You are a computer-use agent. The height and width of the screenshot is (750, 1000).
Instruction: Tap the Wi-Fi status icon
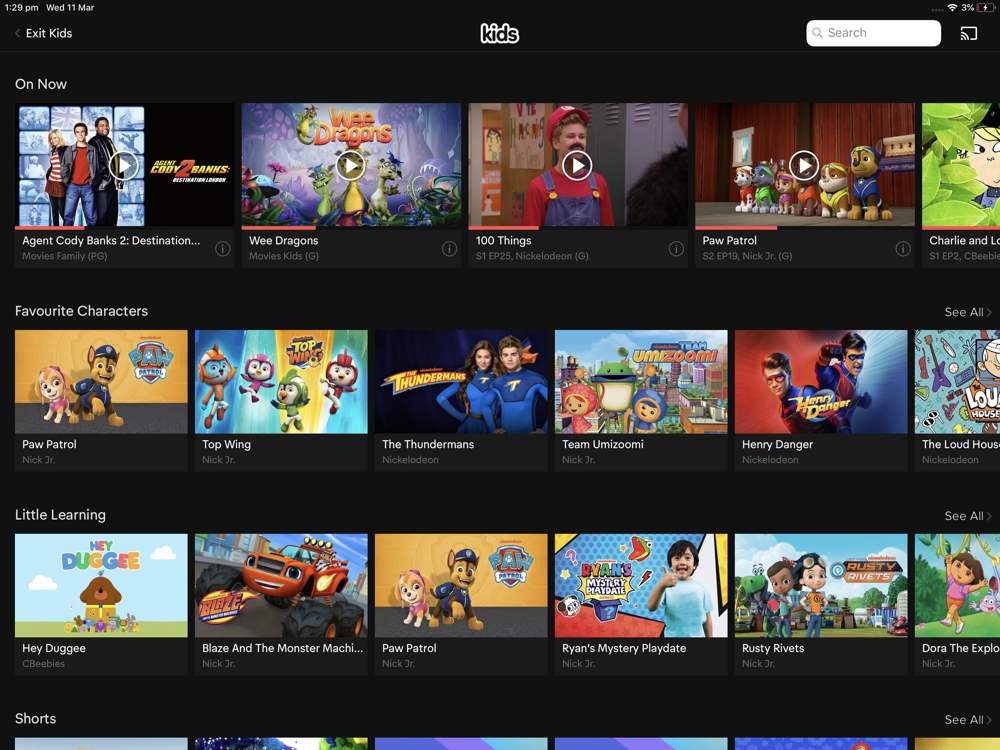pyautogui.click(x=952, y=8)
